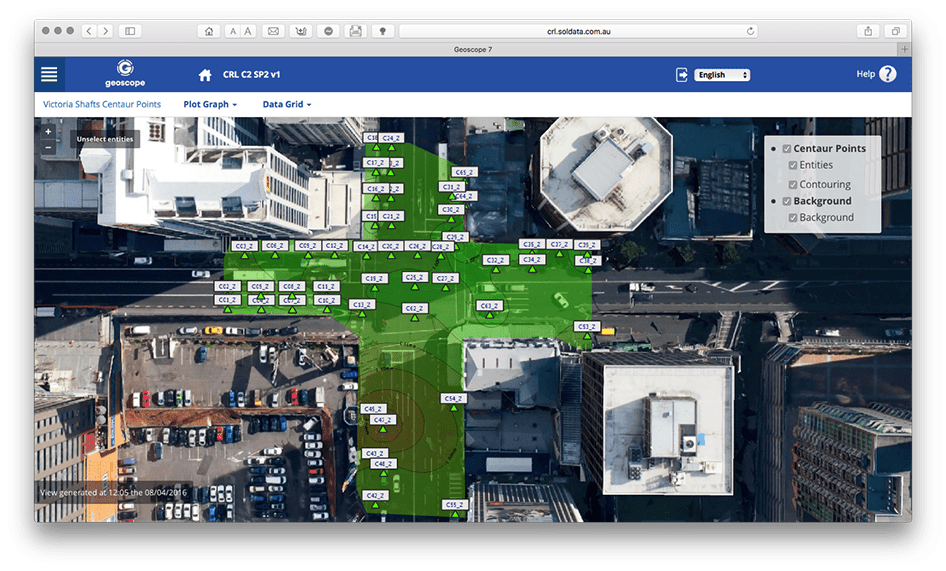Toggle the Contouring layer checkbox

click(793, 184)
